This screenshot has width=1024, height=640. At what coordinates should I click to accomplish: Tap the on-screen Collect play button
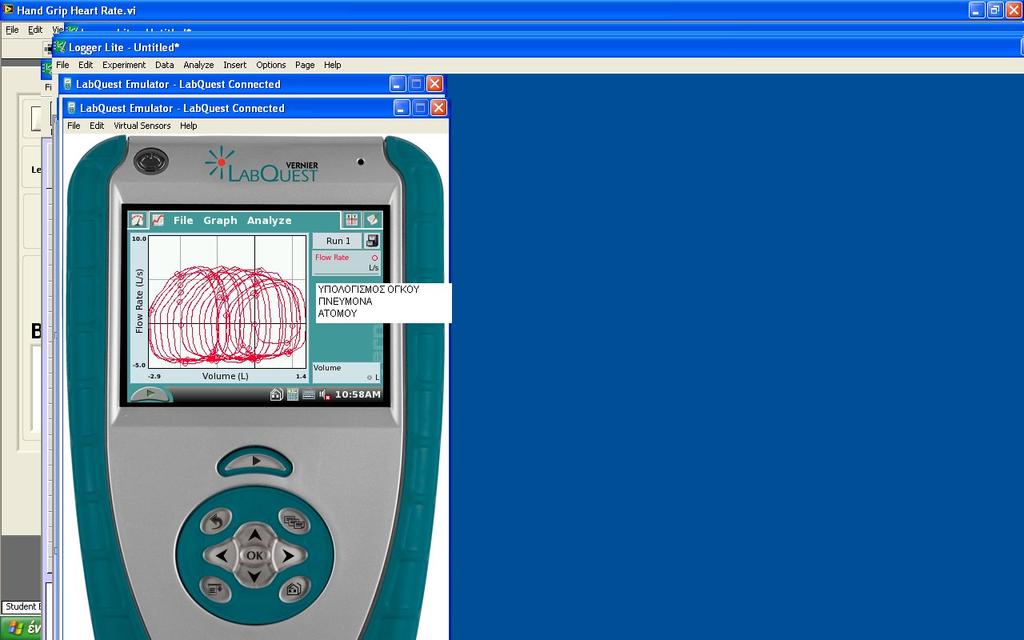pos(151,394)
